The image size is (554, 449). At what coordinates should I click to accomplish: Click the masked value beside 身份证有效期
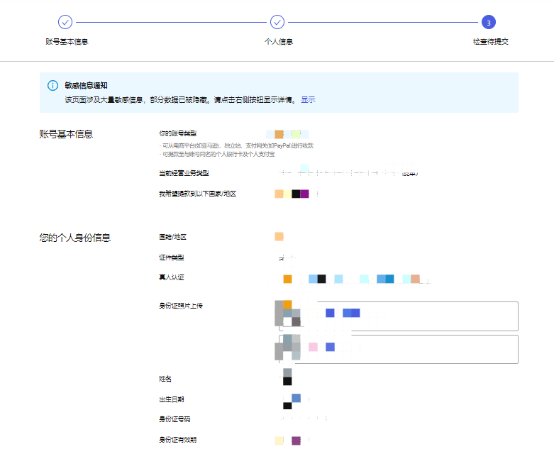[288, 440]
